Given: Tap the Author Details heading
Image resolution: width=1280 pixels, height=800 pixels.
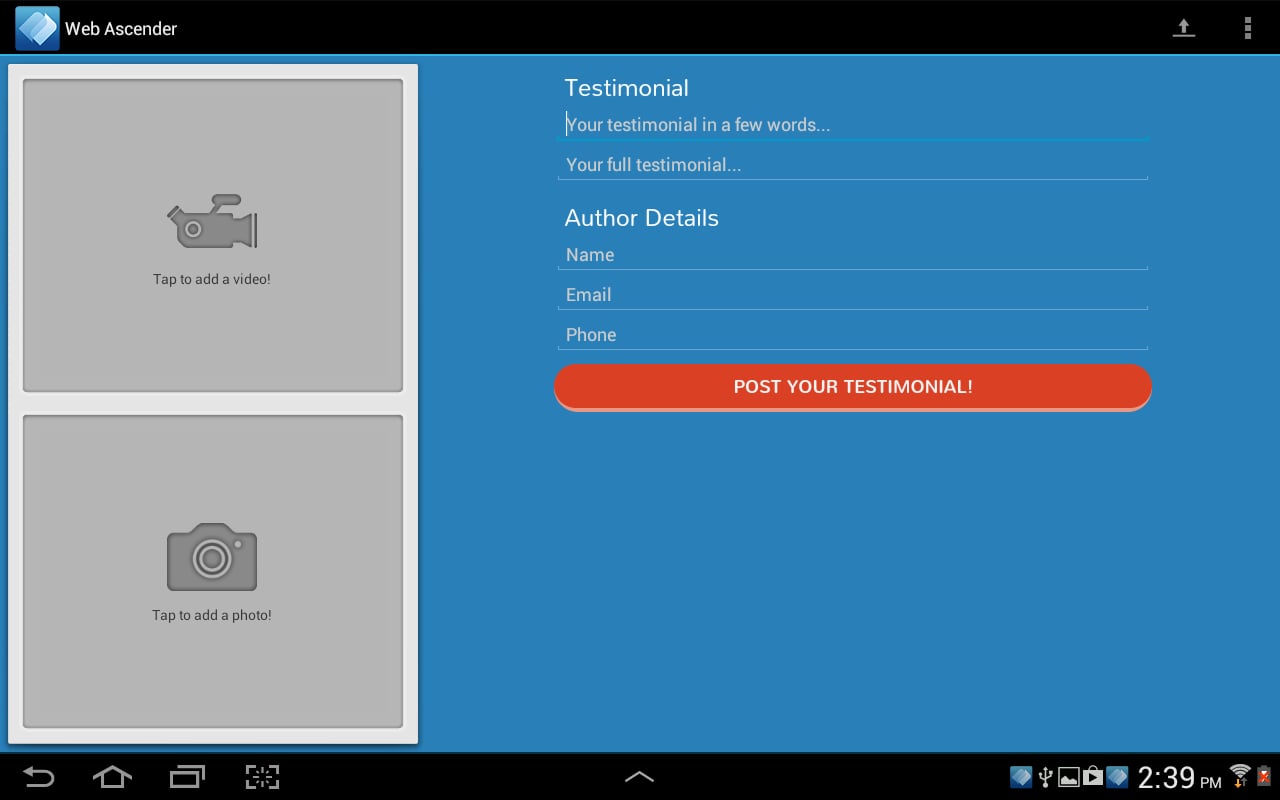Looking at the screenshot, I should coord(642,218).
